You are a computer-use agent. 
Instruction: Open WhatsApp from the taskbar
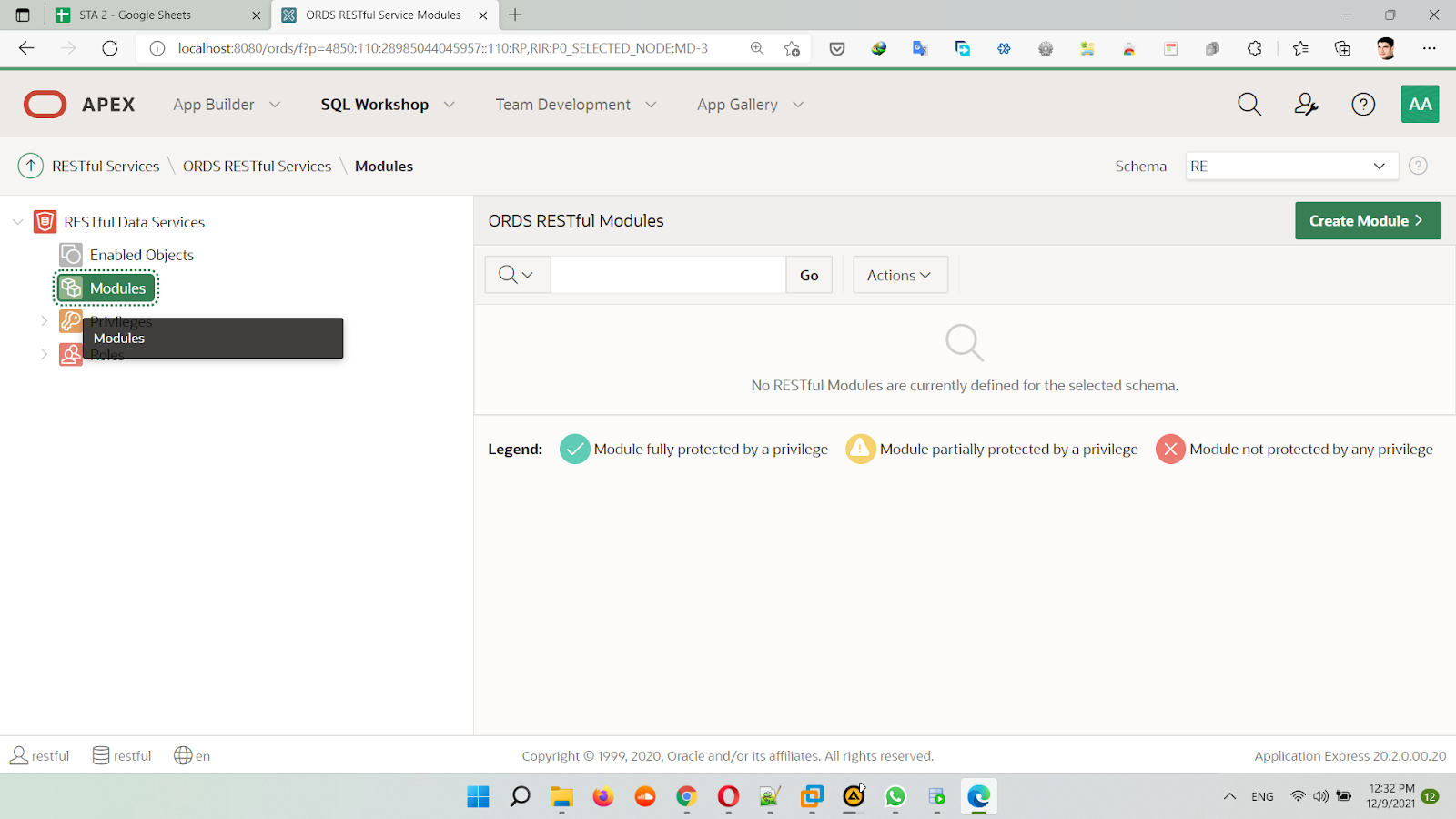click(895, 796)
